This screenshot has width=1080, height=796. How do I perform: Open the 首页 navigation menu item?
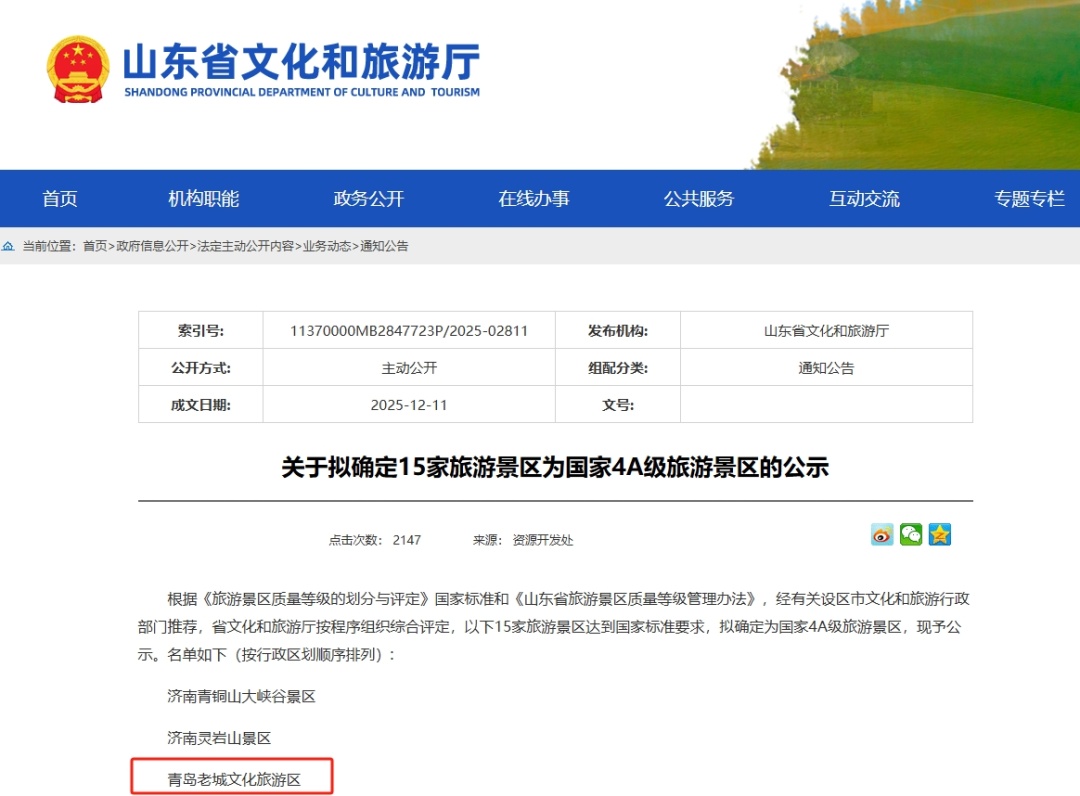pos(59,199)
